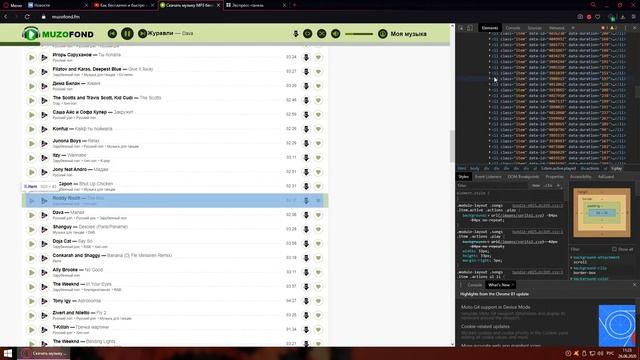Pause the currently playing track in header
Image resolution: width=640 pixels, height=360 pixels.
(x=127, y=33)
